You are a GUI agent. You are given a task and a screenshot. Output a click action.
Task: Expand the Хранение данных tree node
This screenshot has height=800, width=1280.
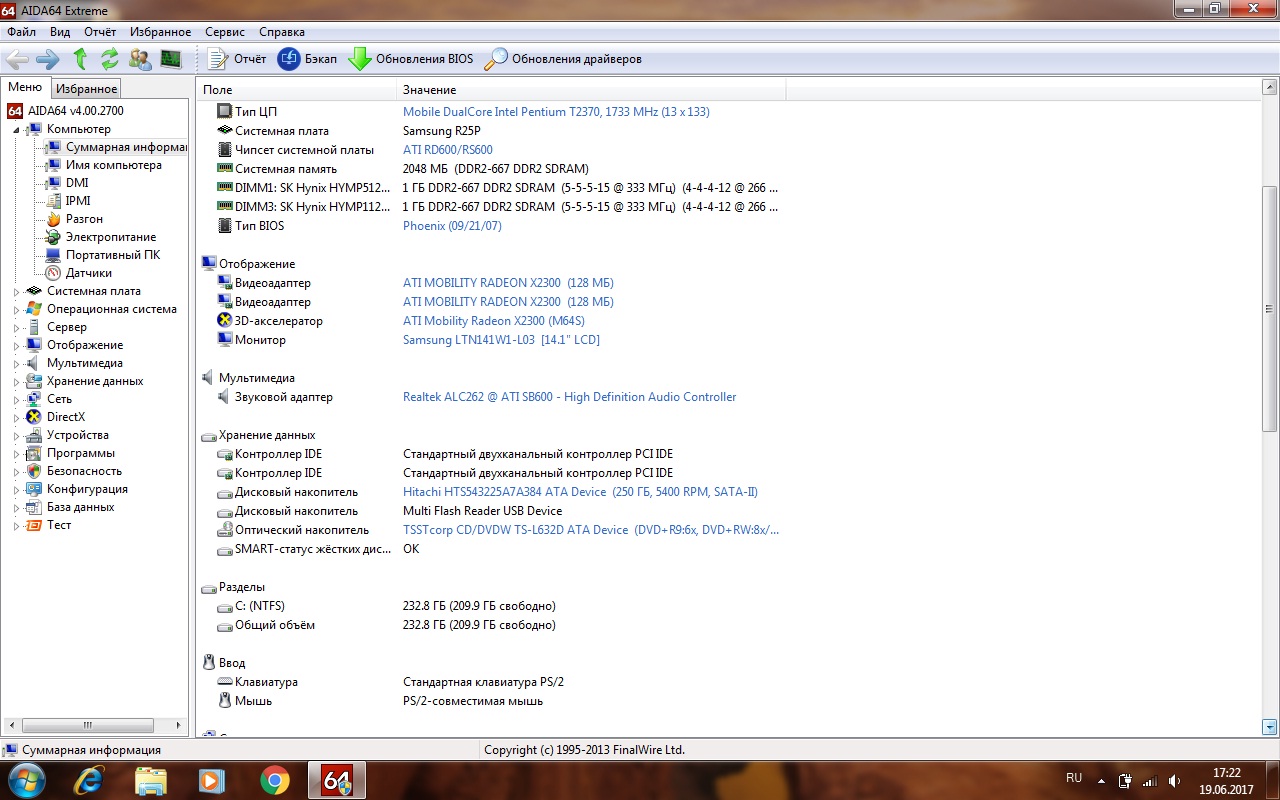[x=17, y=382]
